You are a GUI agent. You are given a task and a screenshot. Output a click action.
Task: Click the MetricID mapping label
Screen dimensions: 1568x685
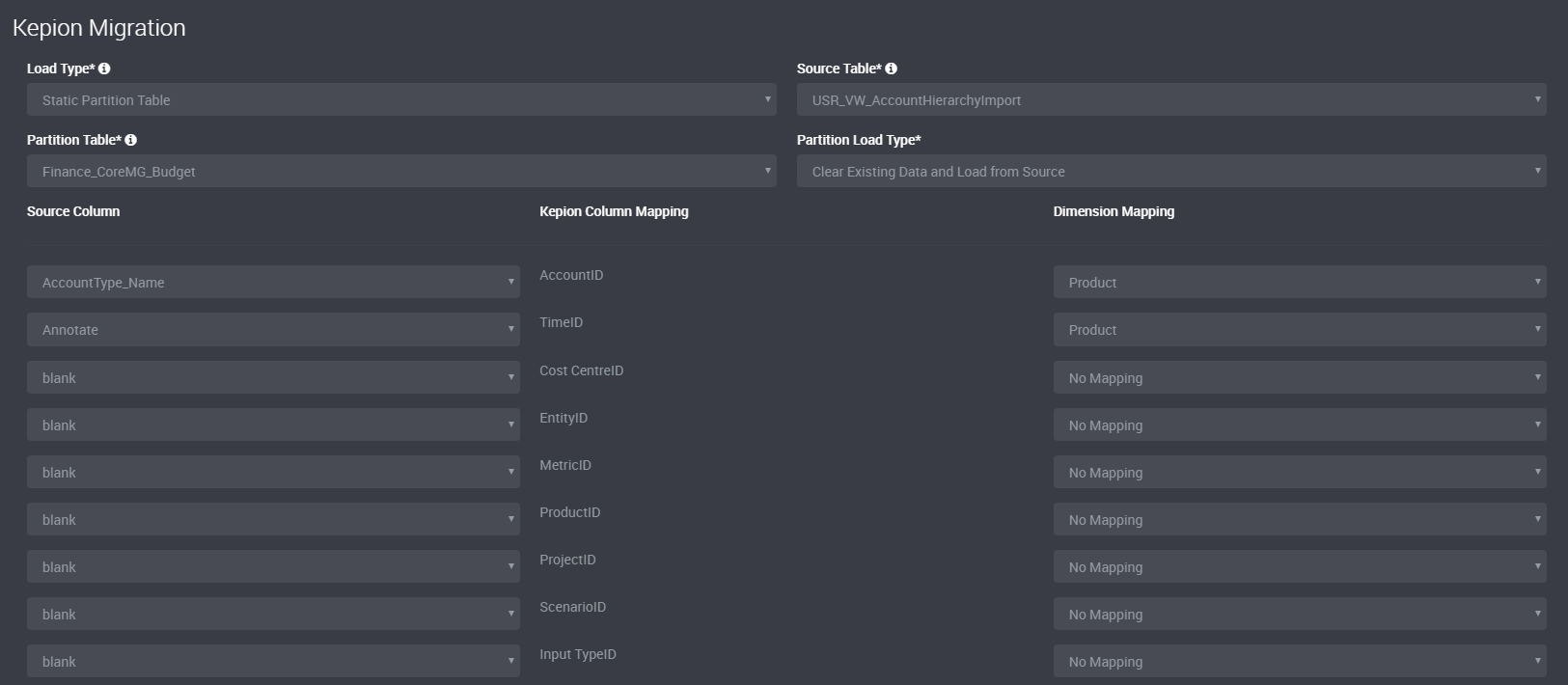(565, 465)
